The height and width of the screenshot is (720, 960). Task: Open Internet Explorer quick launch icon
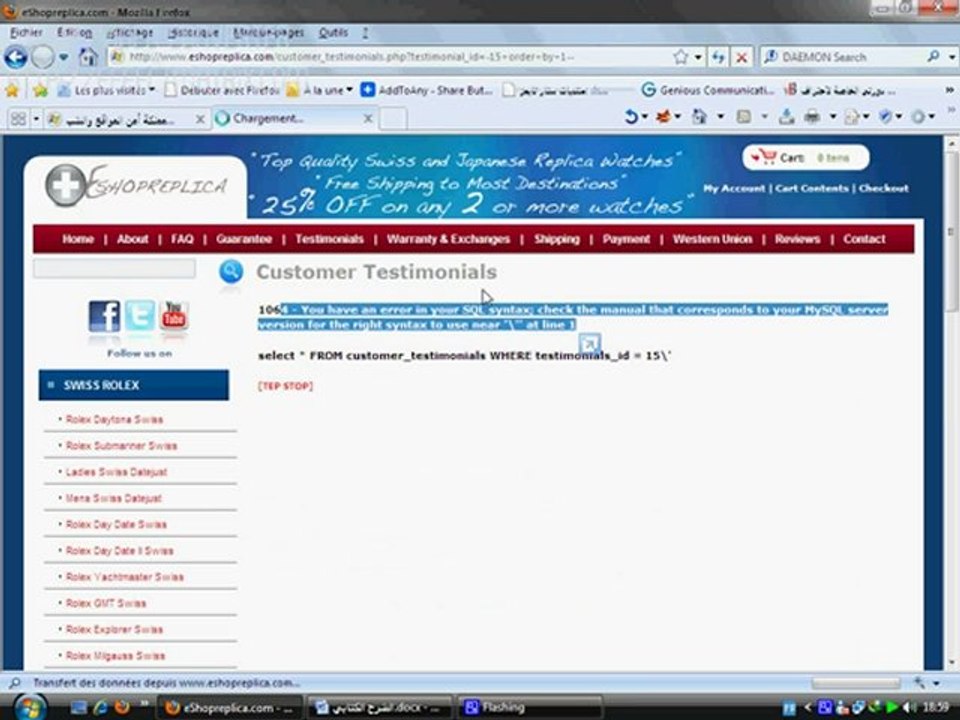pyautogui.click(x=101, y=708)
